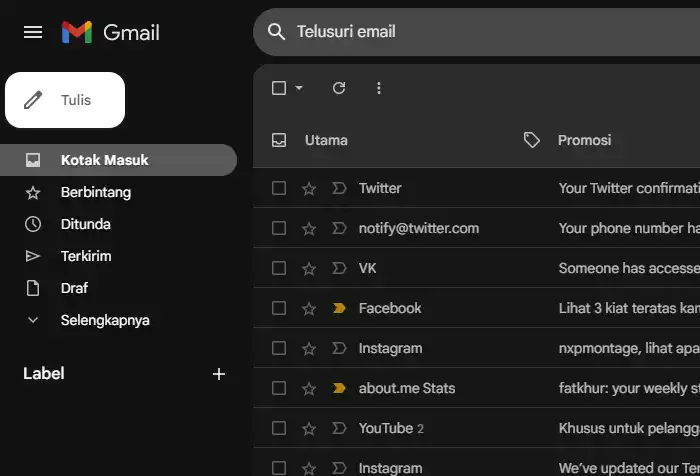
Task: Star the Instagram Terms update email
Action: [309, 468]
